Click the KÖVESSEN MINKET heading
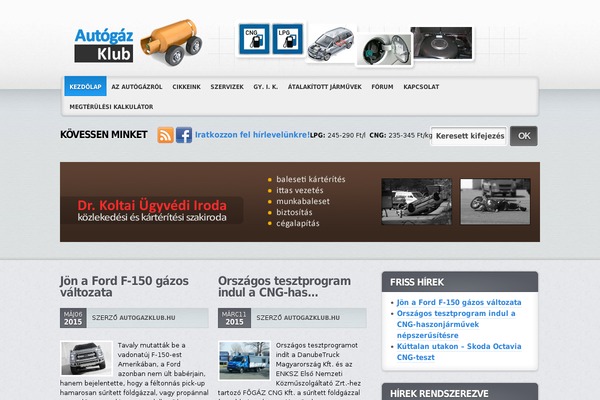 point(104,135)
